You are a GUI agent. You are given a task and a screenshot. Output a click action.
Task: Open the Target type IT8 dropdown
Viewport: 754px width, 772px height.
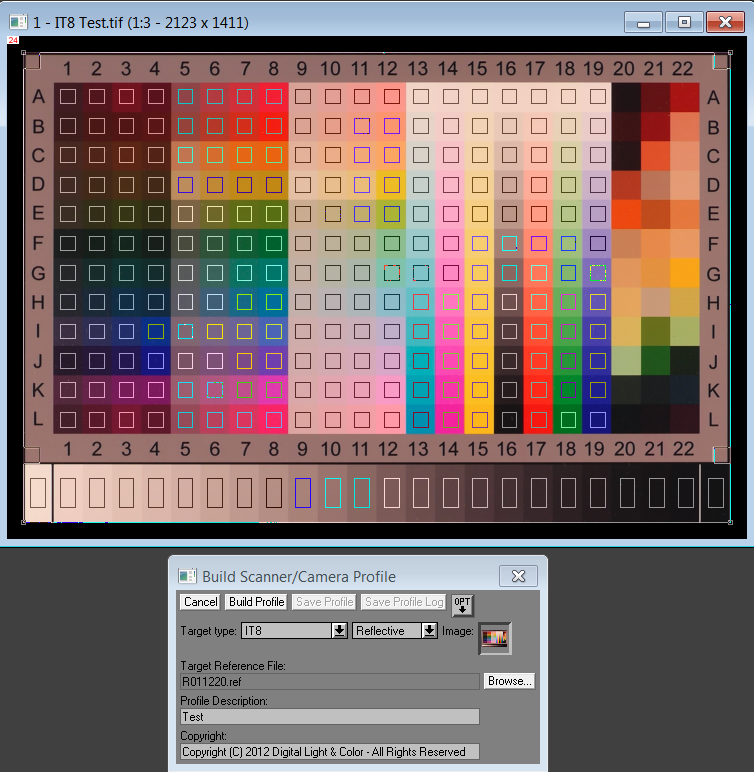click(x=339, y=631)
